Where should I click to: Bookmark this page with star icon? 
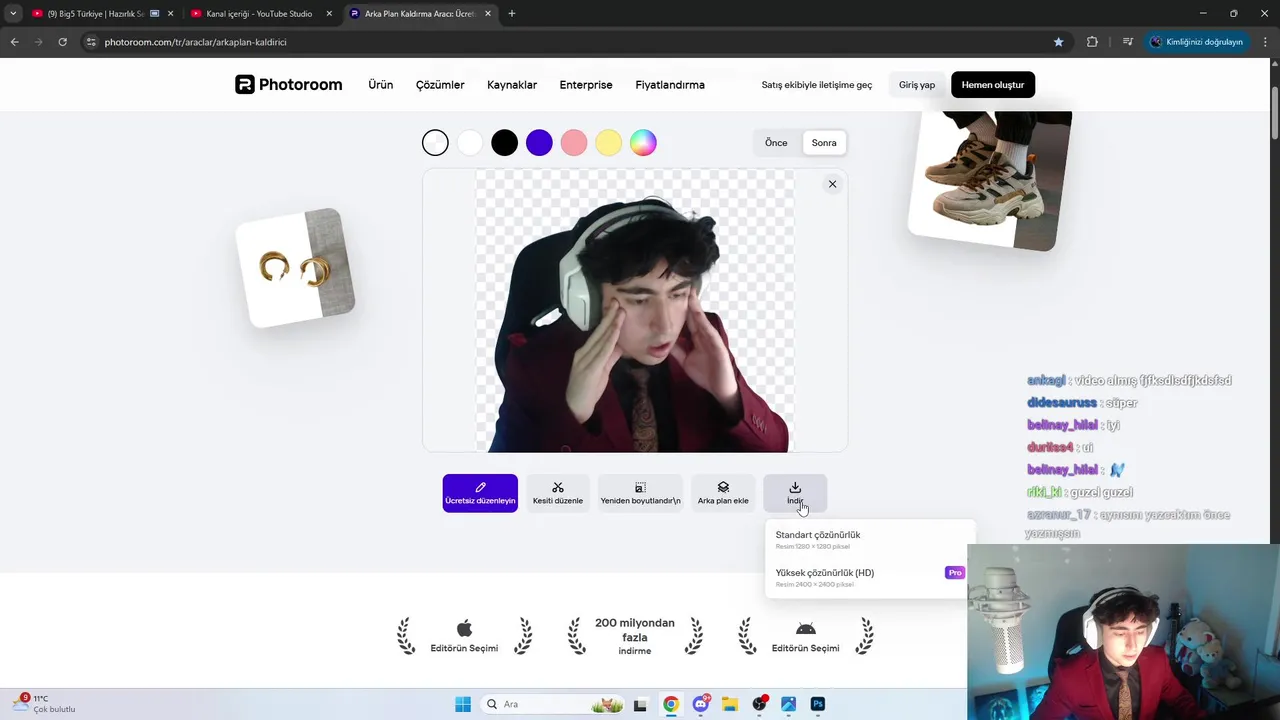tap(1059, 42)
